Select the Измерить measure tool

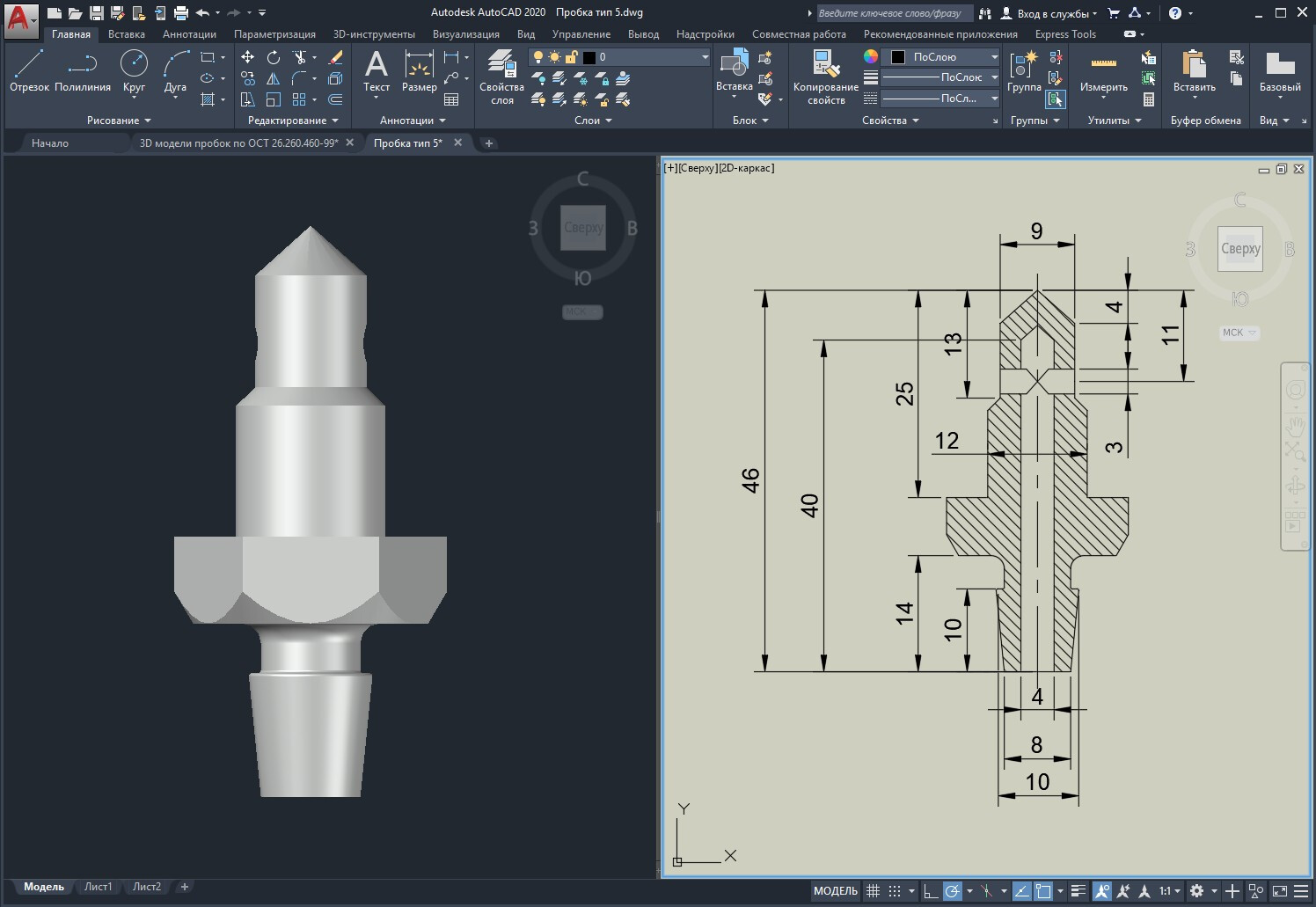coord(1104,70)
